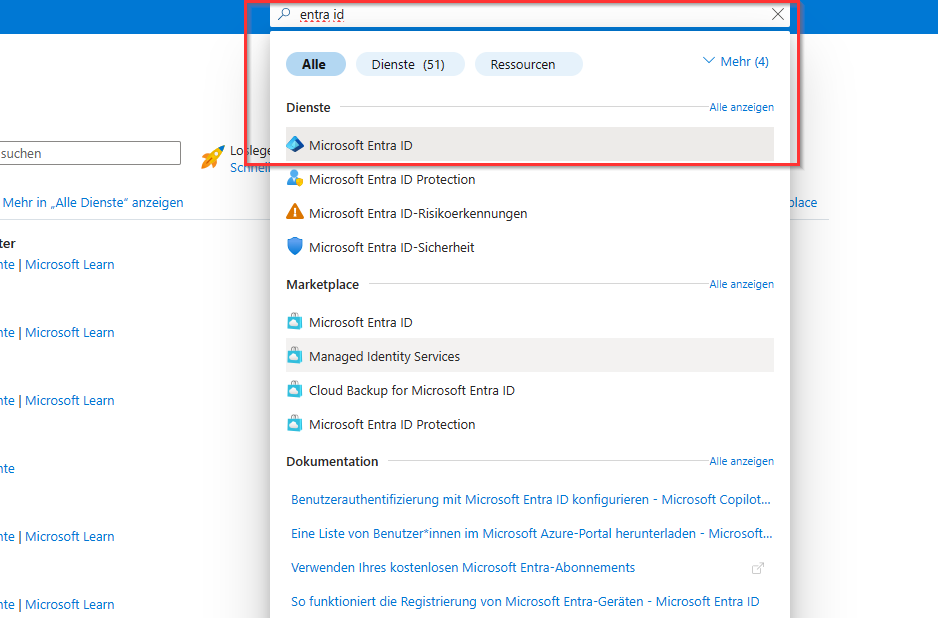Image resolution: width=938 pixels, height=618 pixels.
Task: Clear the search box with X
Action: (x=777, y=14)
